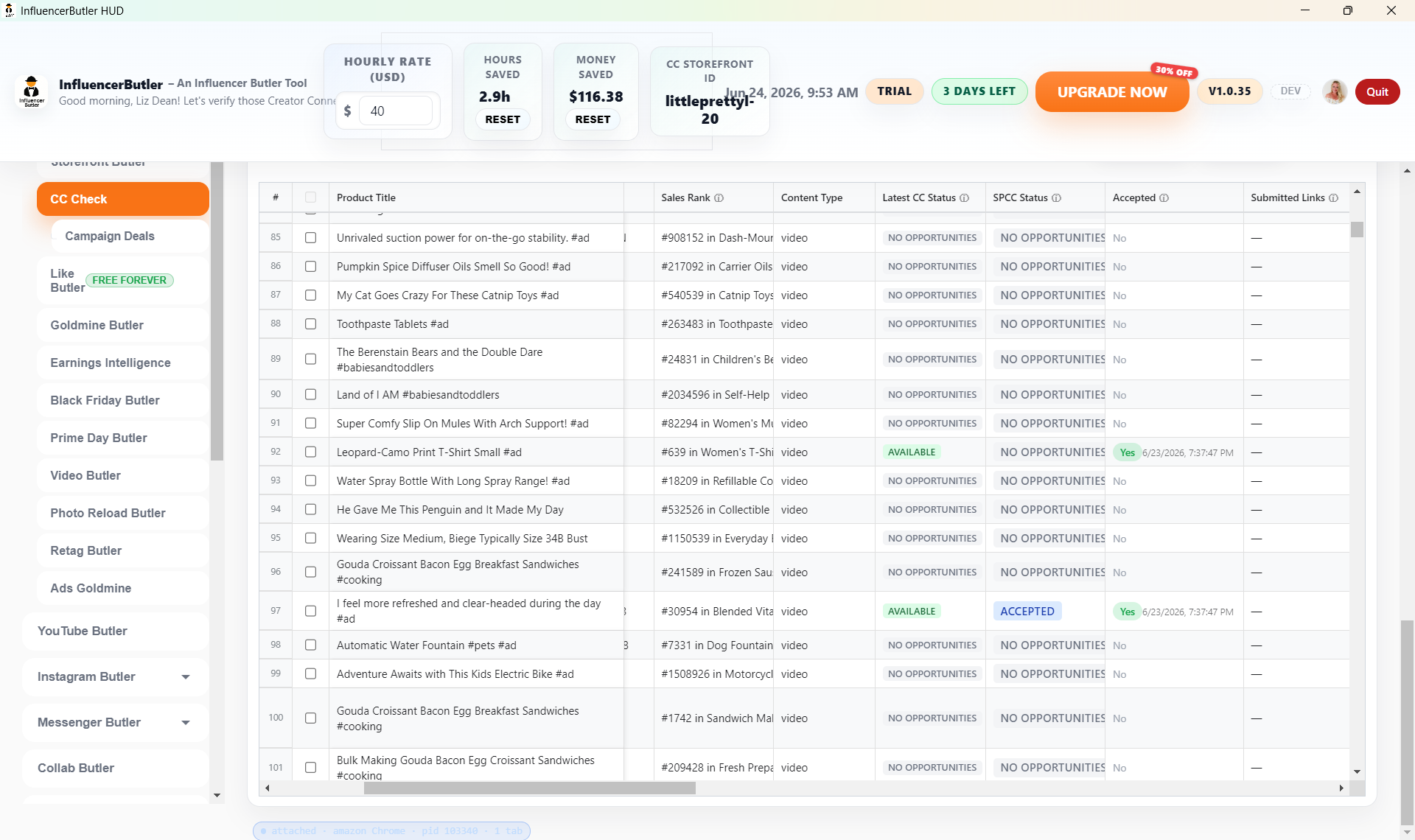Open Black Friday Butler in the sidebar
The height and width of the screenshot is (840, 1415).
pos(123,400)
